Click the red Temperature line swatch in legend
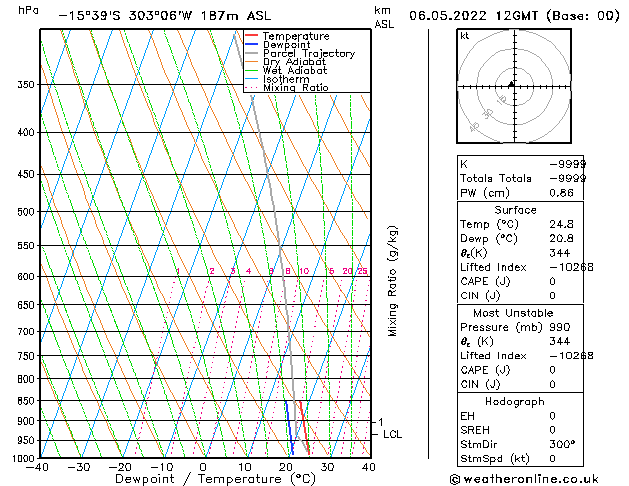The image size is (629, 486). point(252,36)
